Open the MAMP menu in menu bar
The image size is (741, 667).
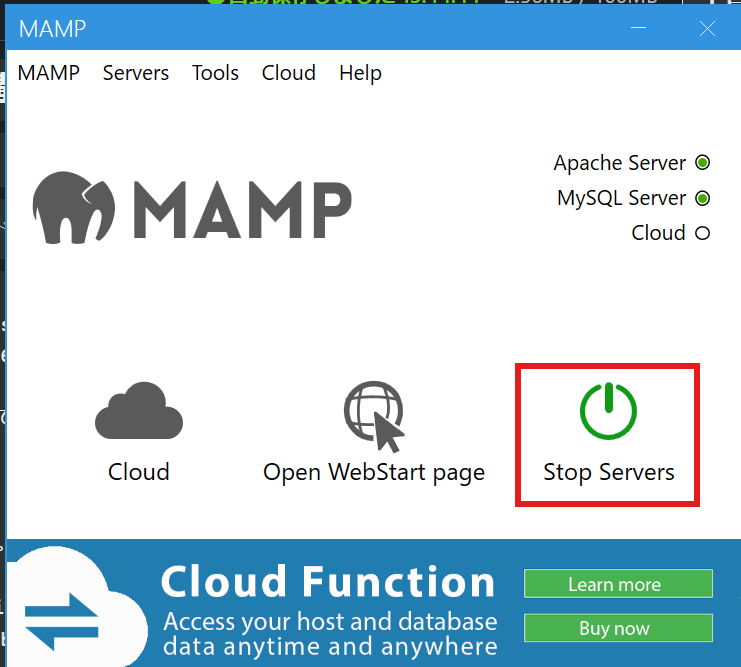[48, 73]
